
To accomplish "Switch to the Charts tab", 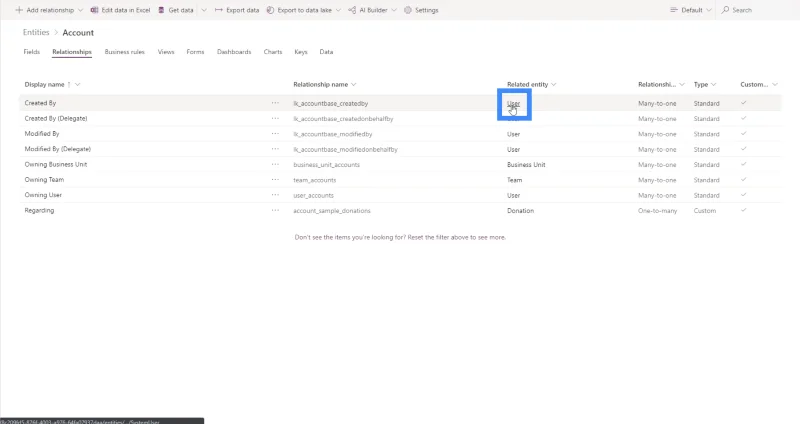I will click(x=273, y=52).
